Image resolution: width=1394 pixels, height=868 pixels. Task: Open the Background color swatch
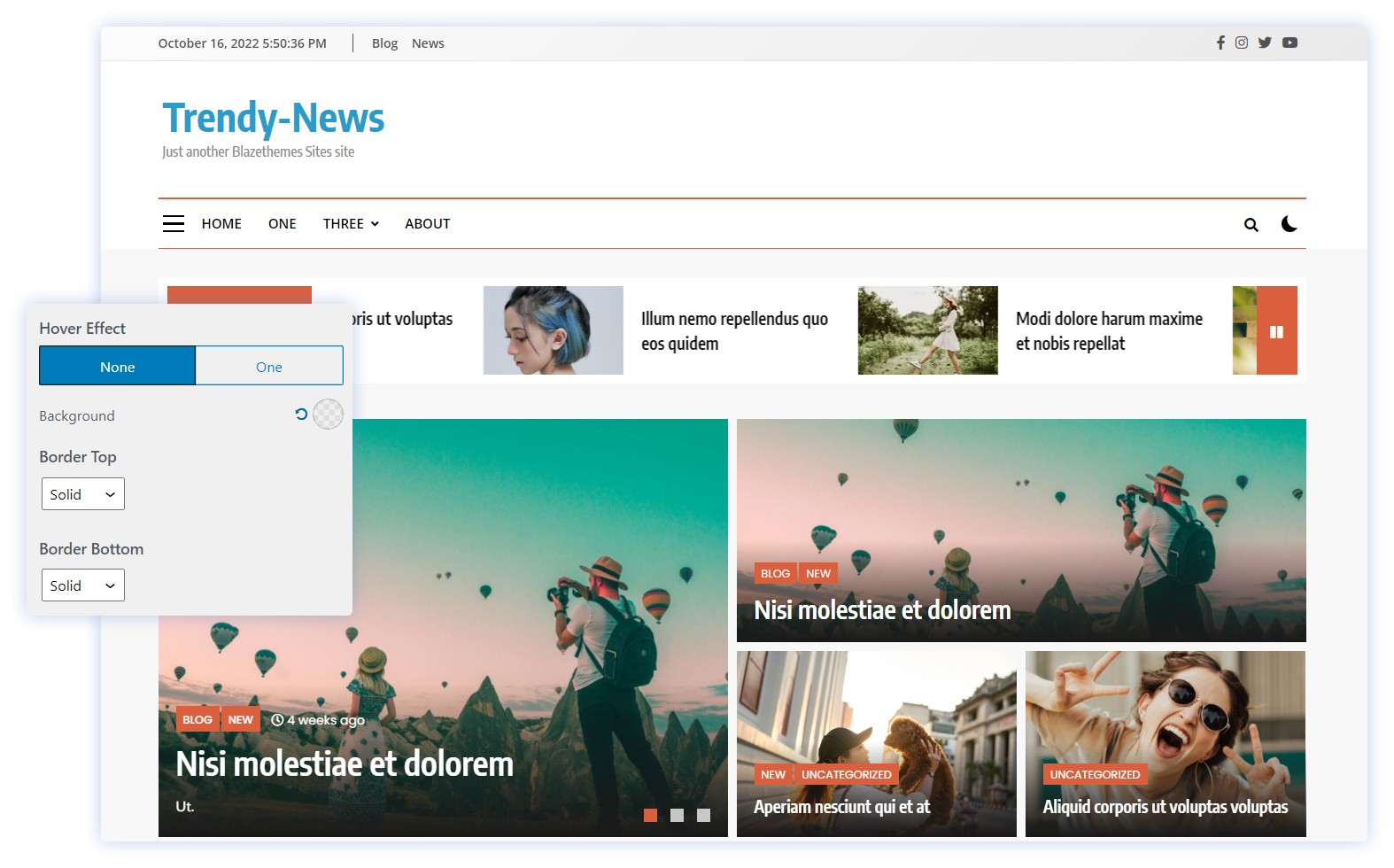click(x=328, y=414)
